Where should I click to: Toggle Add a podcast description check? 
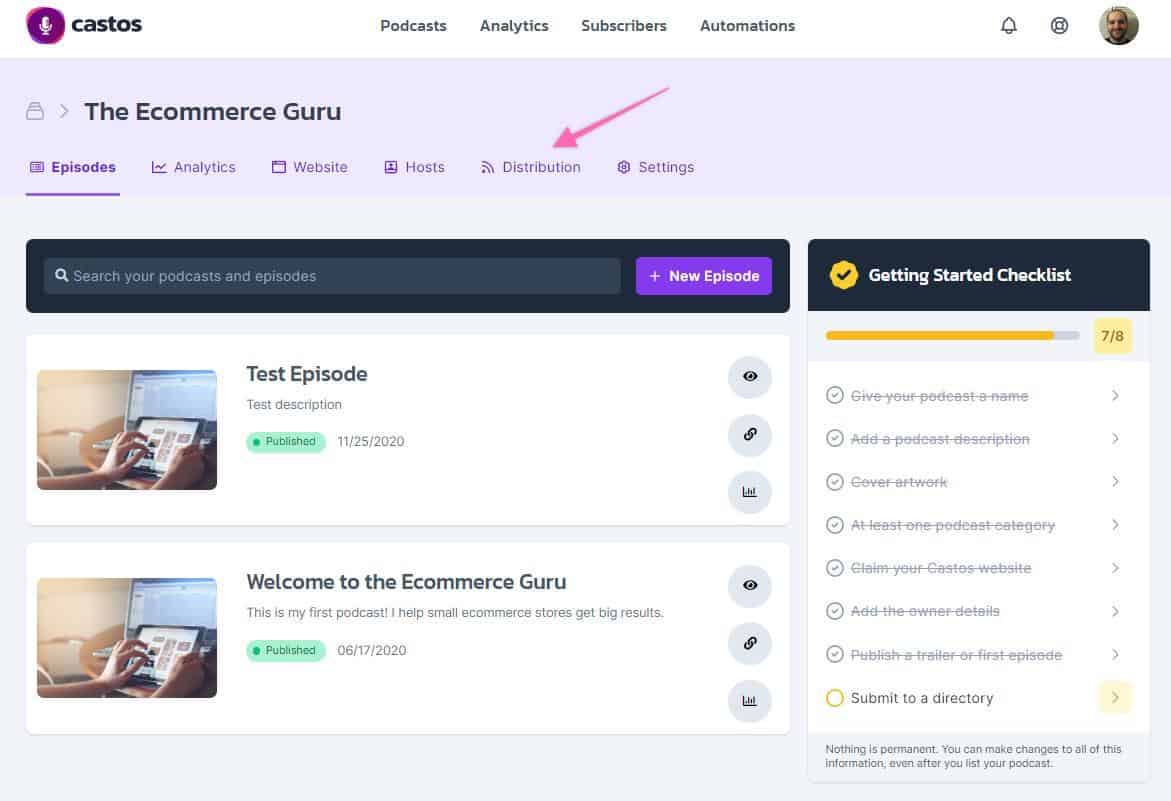click(x=834, y=438)
